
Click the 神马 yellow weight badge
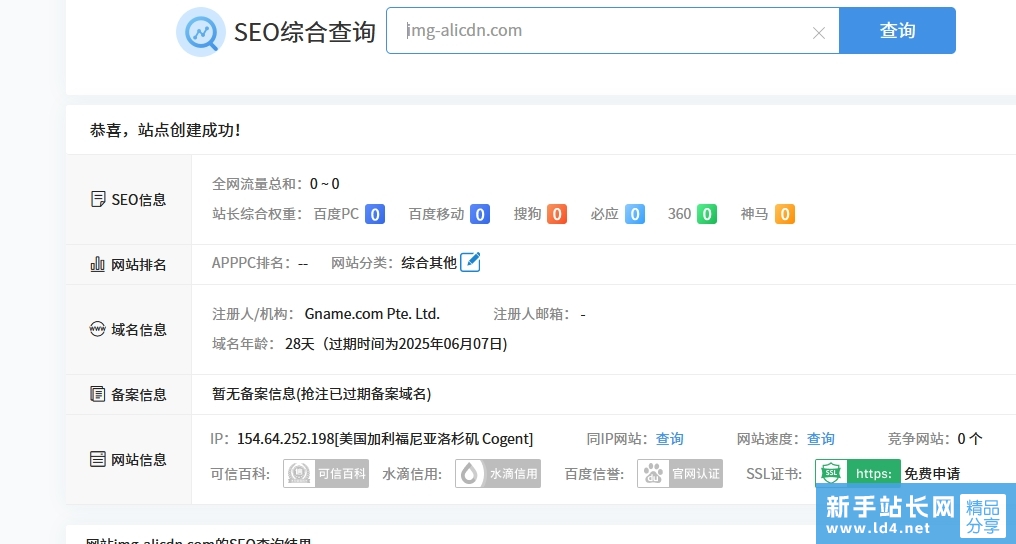(x=785, y=214)
